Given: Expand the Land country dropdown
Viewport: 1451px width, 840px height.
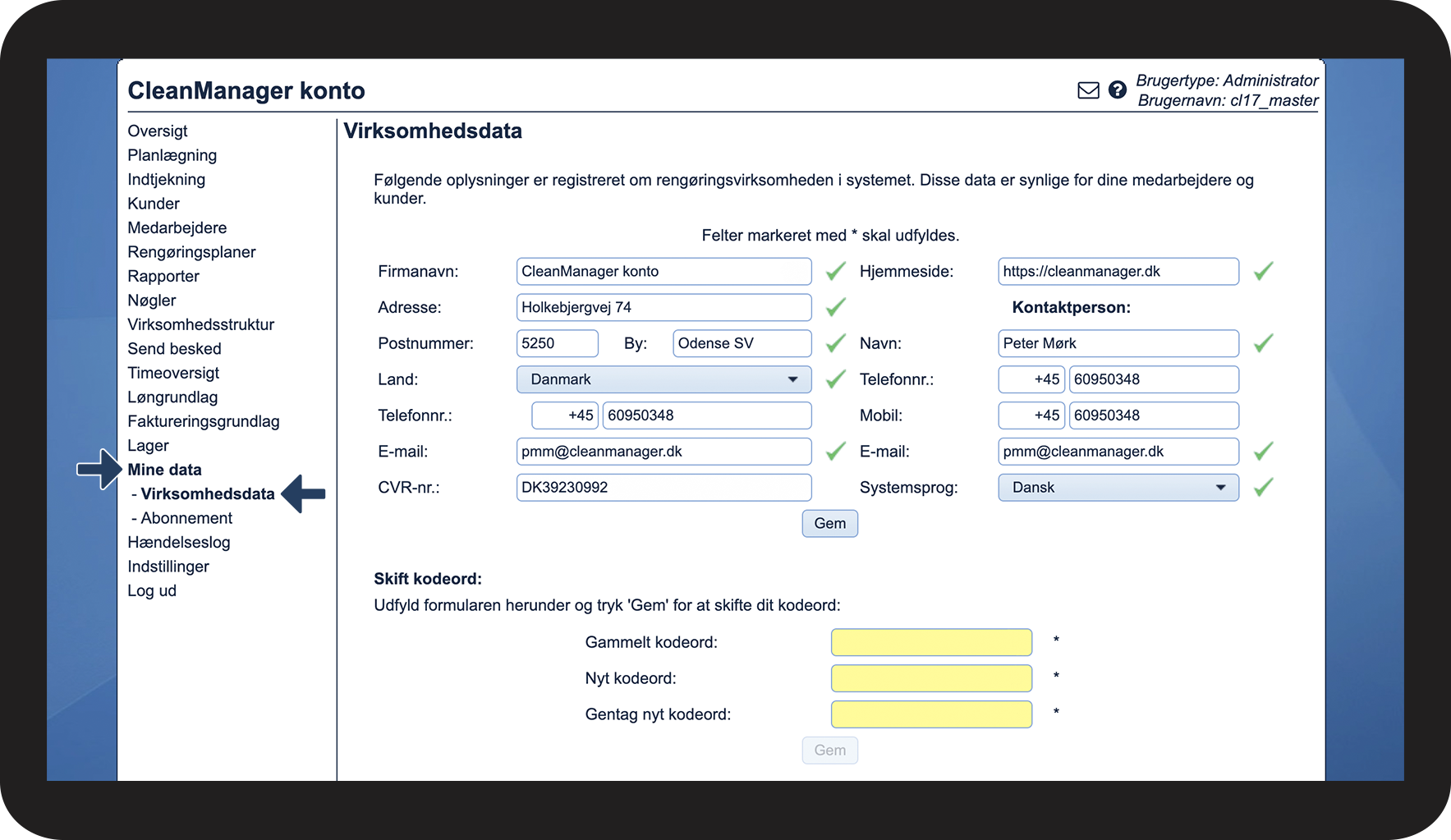Looking at the screenshot, I should click(x=664, y=379).
